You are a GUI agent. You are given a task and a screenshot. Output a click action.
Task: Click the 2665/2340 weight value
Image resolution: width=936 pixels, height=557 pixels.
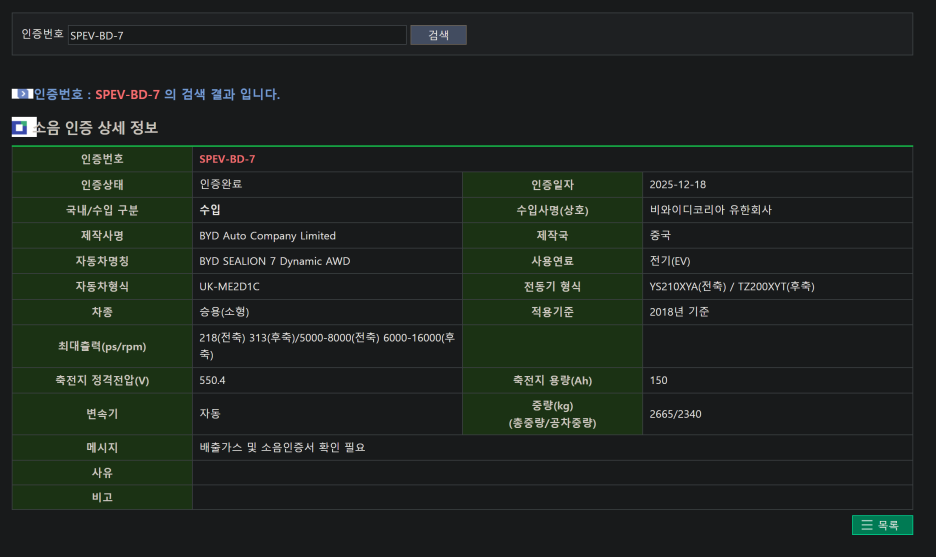[675, 414]
